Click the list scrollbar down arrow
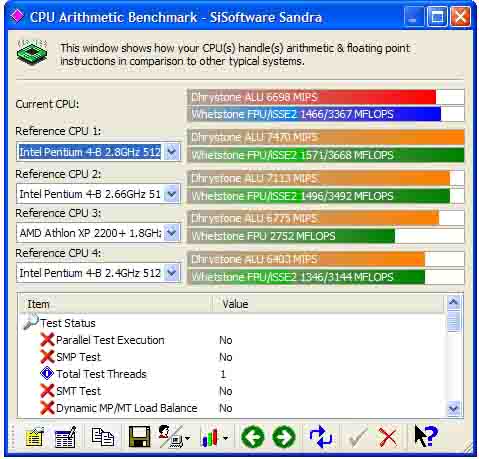This screenshot has height=459, width=479. (454, 408)
